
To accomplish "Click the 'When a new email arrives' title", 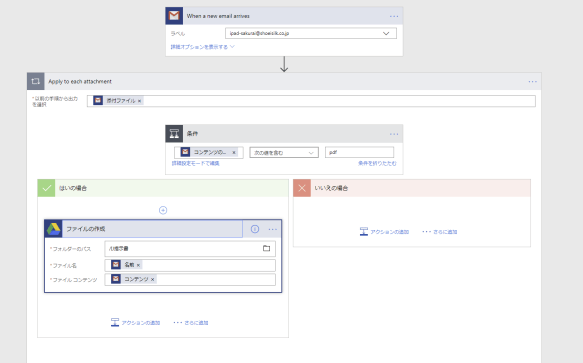I will [x=218, y=16].
